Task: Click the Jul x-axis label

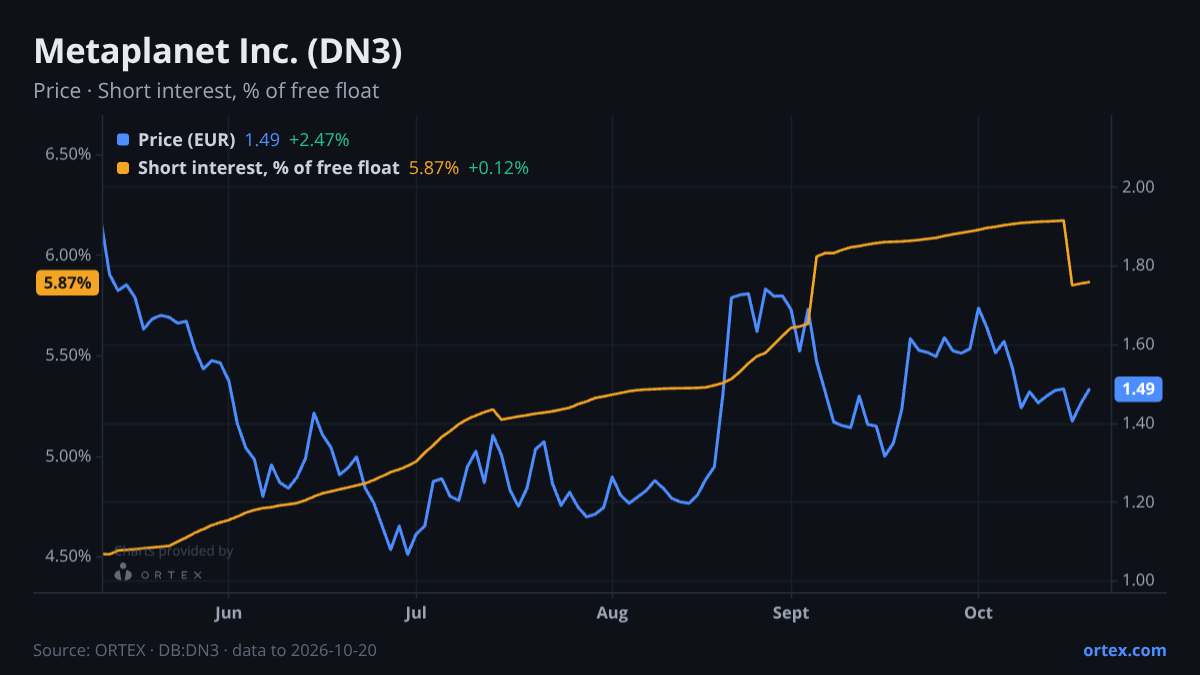Action: 415,613
